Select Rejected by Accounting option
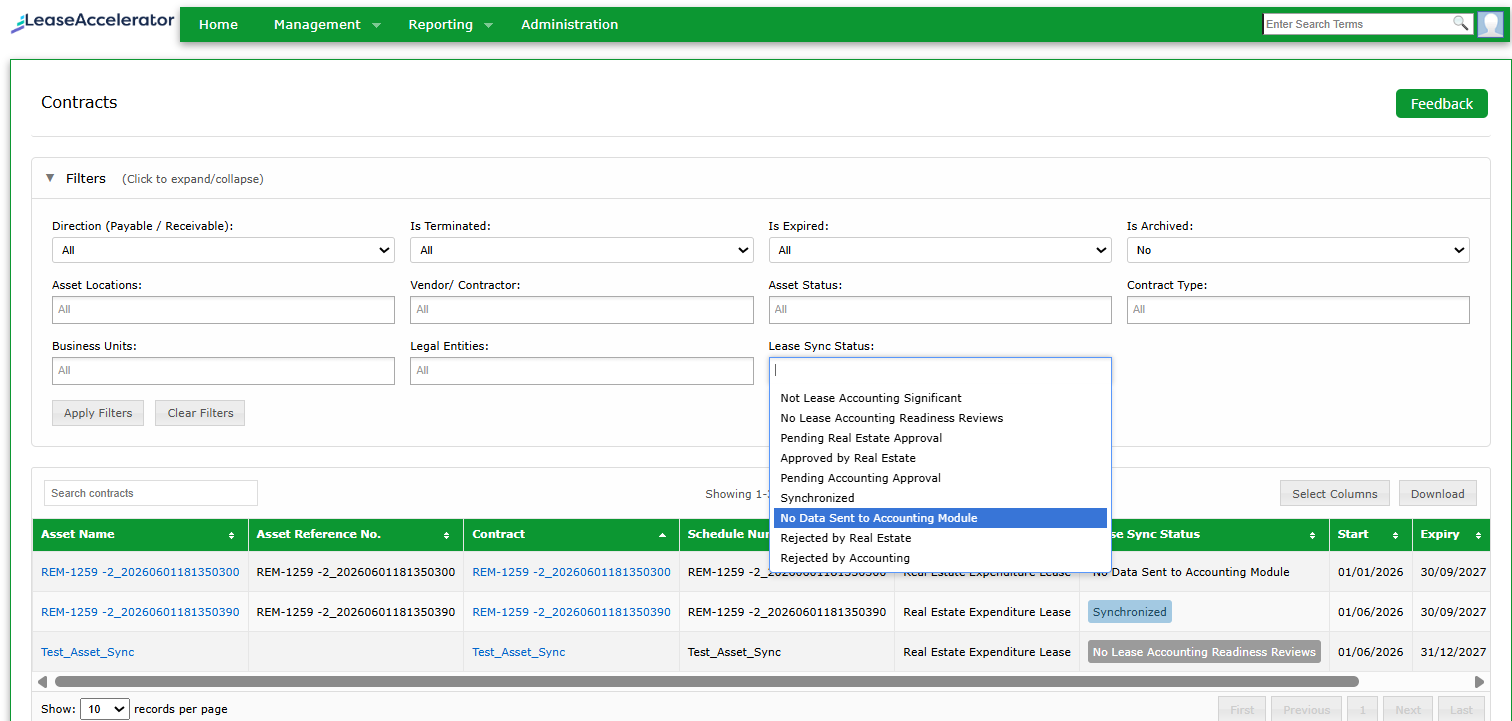Image resolution: width=1512 pixels, height=721 pixels. pyautogui.click(x=940, y=558)
